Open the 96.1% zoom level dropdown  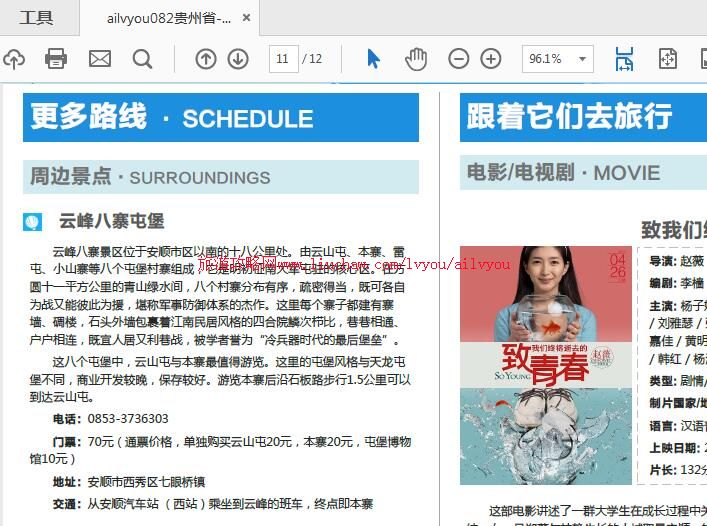[x=582, y=59]
